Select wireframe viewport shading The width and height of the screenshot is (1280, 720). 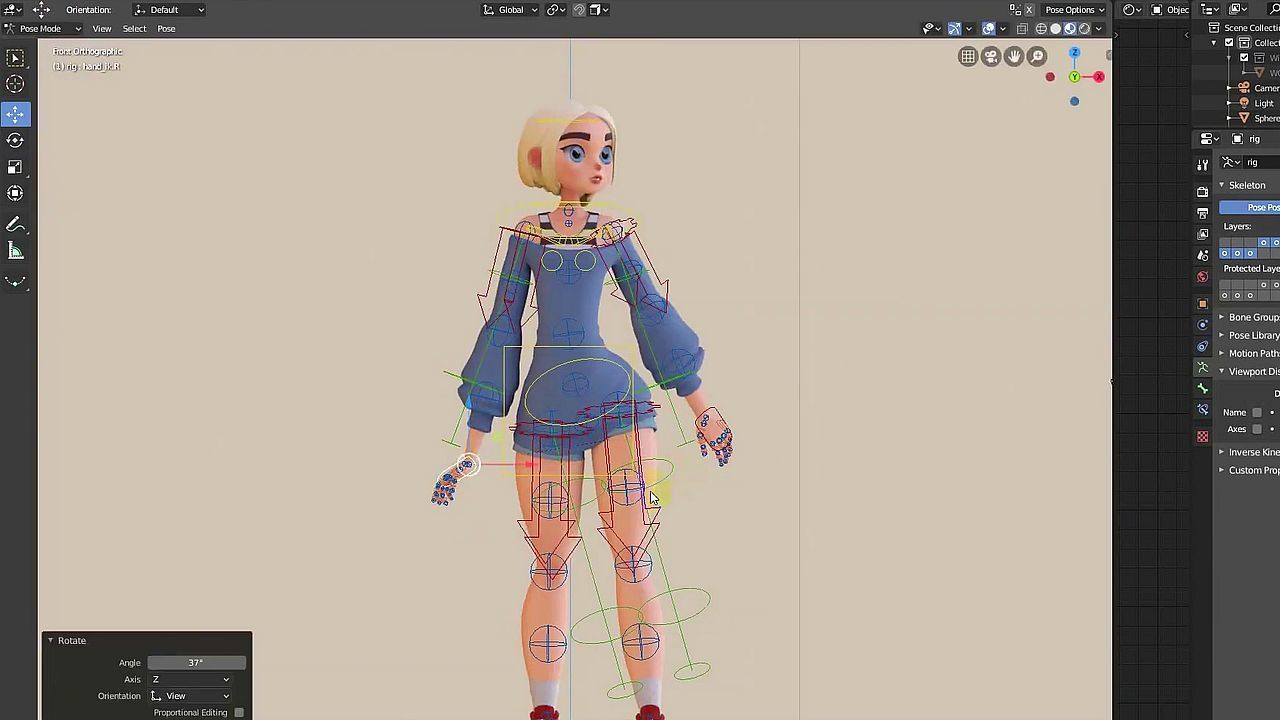[1041, 28]
